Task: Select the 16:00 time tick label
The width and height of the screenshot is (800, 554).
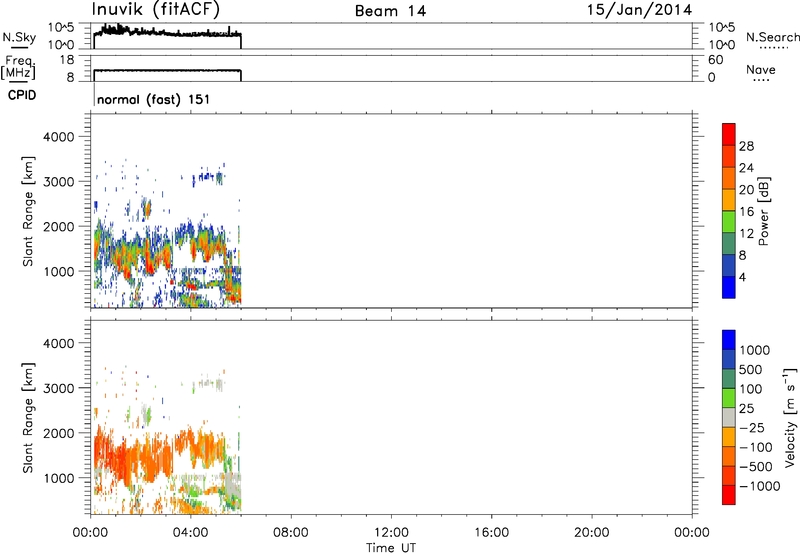Action: pyautogui.click(x=491, y=533)
